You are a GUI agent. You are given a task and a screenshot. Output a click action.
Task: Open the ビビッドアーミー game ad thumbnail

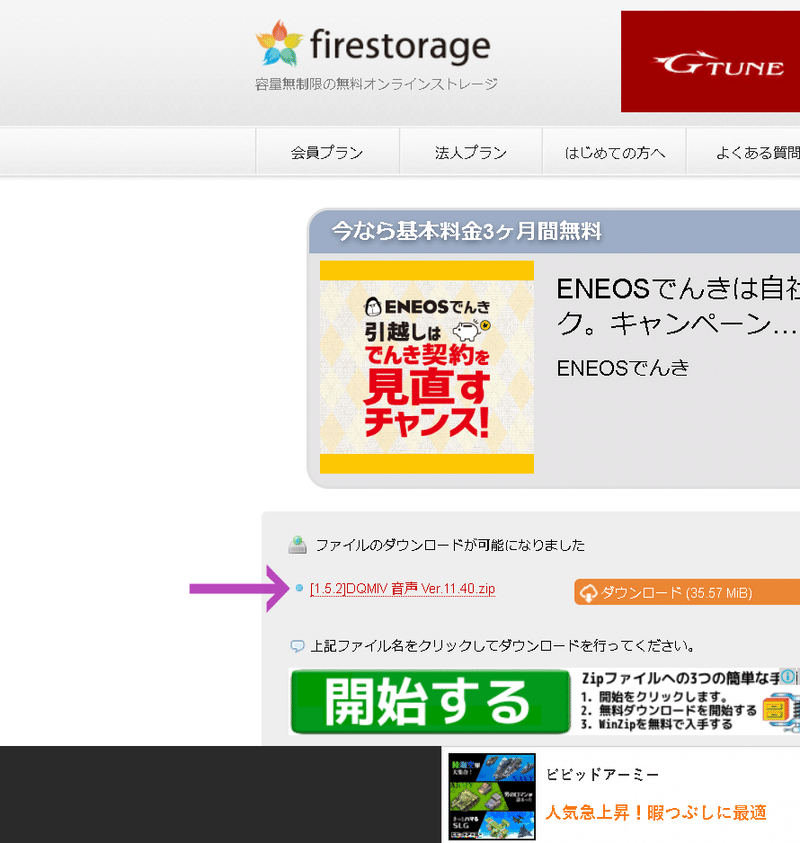(492, 796)
